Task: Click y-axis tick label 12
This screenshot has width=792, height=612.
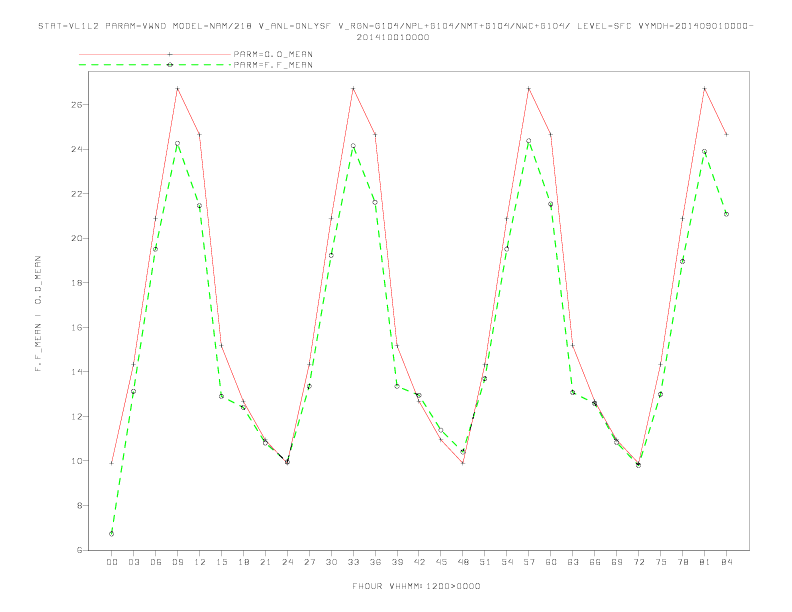Action: pyautogui.click(x=77, y=417)
